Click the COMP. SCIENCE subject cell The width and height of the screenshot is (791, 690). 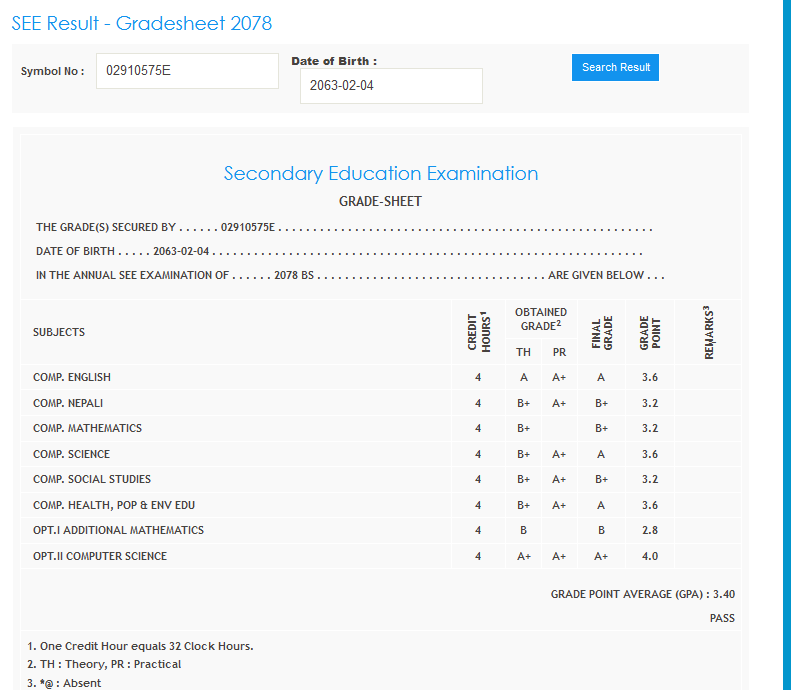pyautogui.click(x=71, y=455)
